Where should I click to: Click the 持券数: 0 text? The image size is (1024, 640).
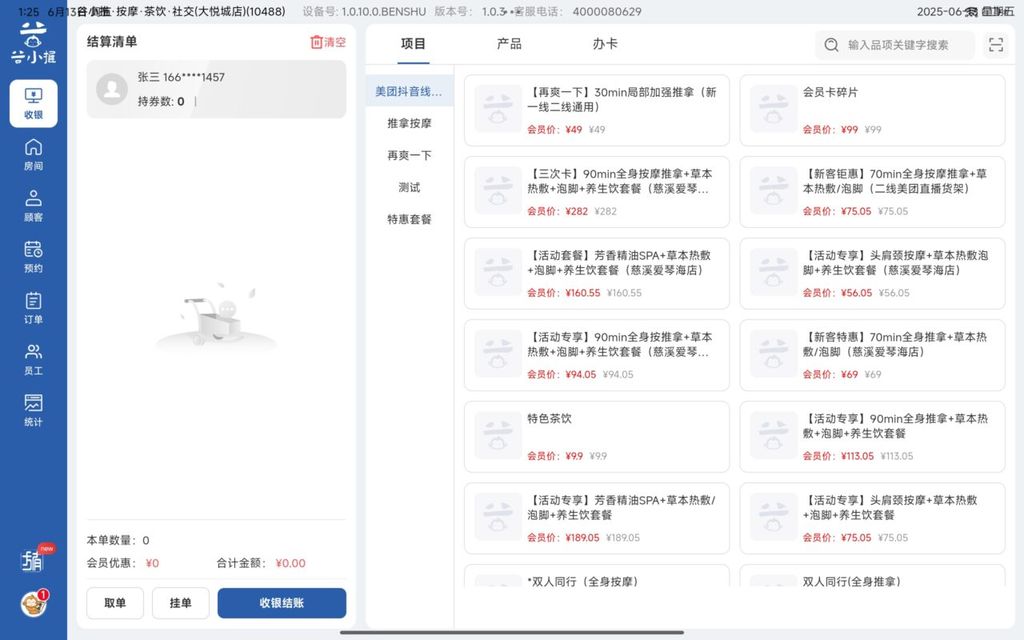point(161,101)
